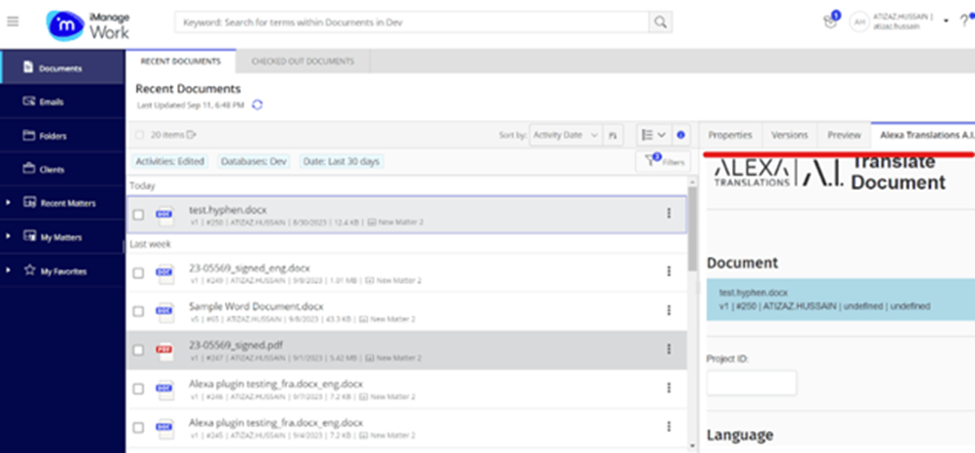975x453 pixels.
Task: Open the 23-05569_signed.pdf document name
Action: coord(236,344)
